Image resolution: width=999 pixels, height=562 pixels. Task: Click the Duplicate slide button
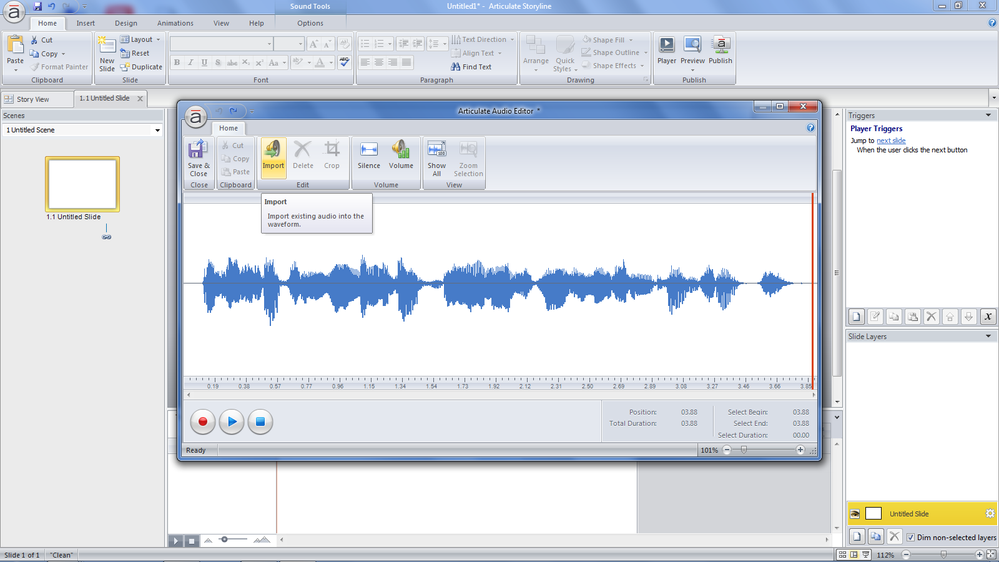(x=141, y=67)
